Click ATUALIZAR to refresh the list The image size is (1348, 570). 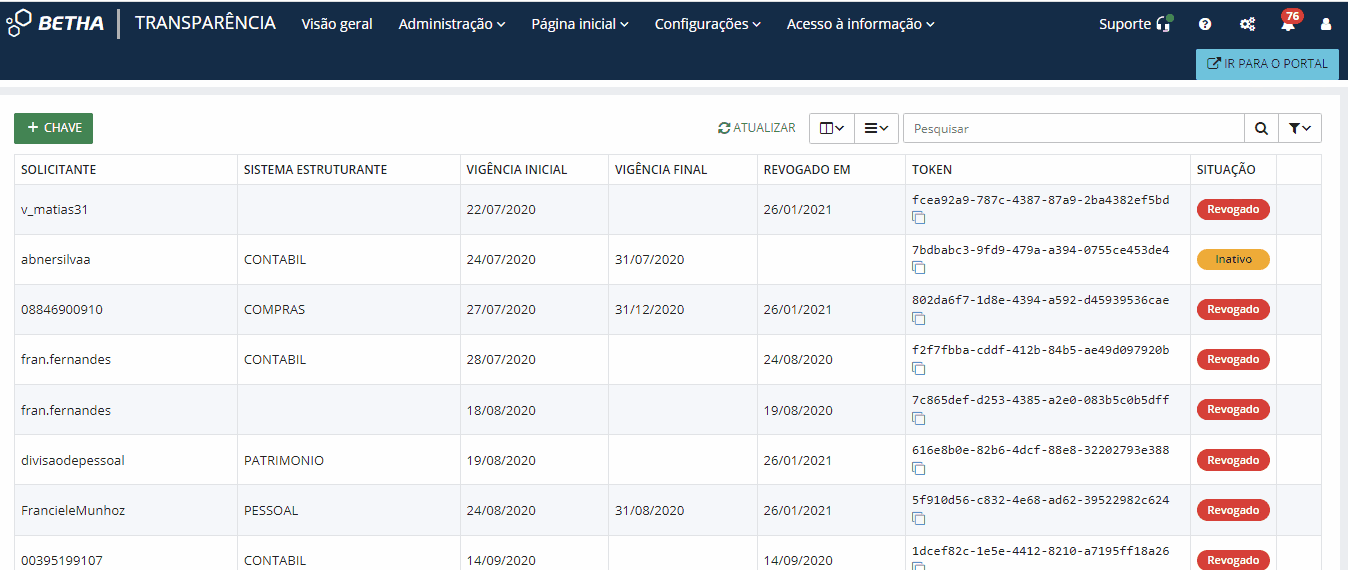(757, 128)
